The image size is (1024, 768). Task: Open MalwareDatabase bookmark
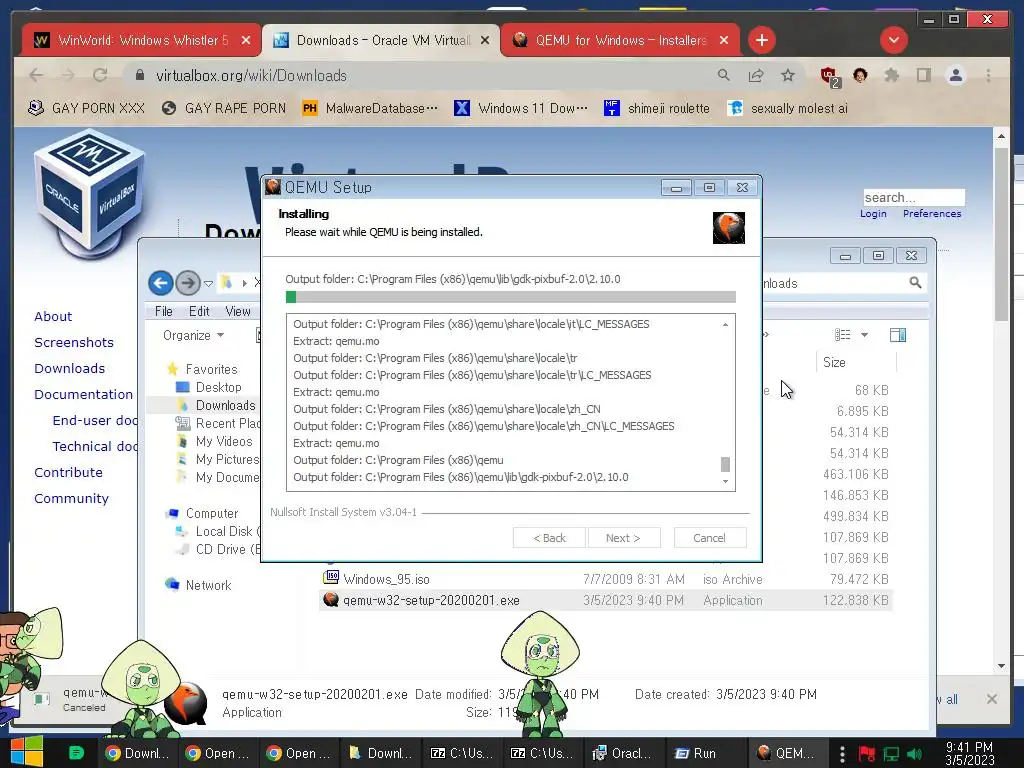pyautogui.click(x=370, y=108)
